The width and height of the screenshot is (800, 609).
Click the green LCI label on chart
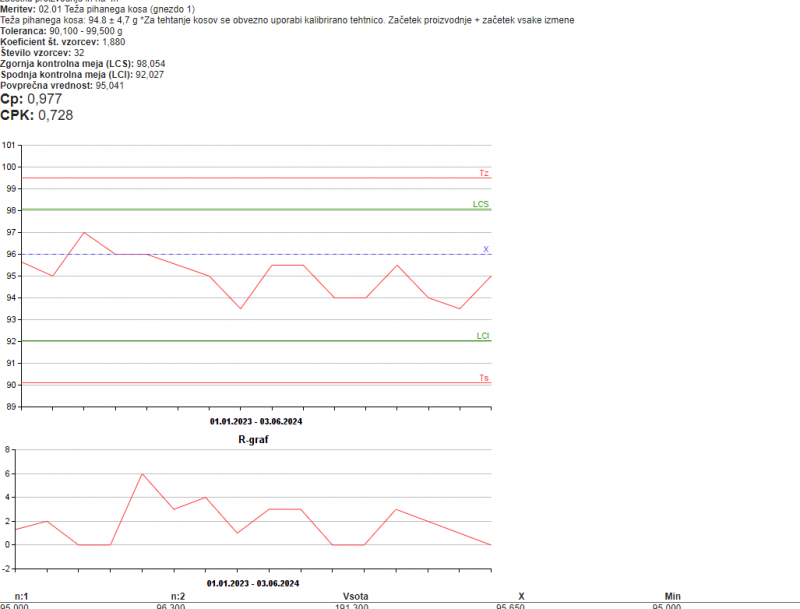click(482, 336)
